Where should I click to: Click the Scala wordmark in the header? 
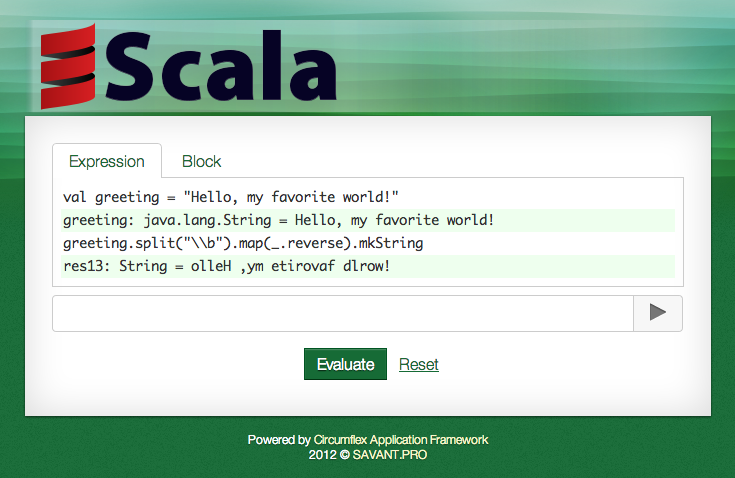220,68
